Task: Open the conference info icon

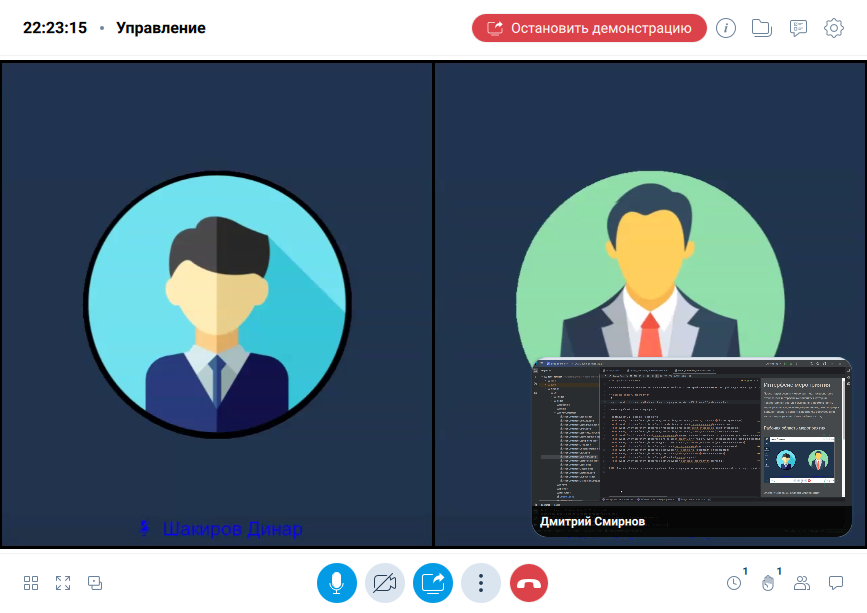Action: tap(726, 28)
